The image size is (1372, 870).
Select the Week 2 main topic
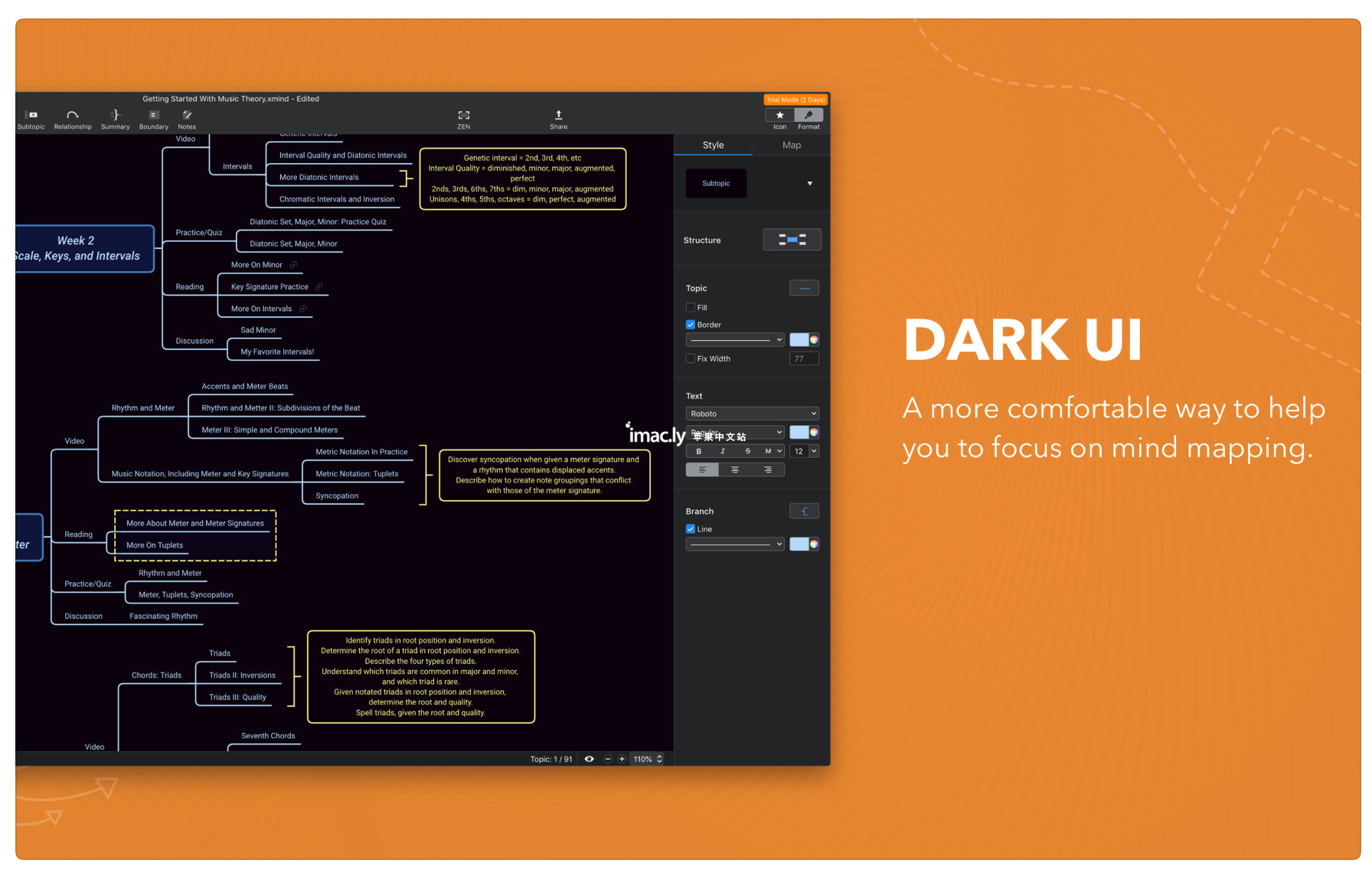84,248
